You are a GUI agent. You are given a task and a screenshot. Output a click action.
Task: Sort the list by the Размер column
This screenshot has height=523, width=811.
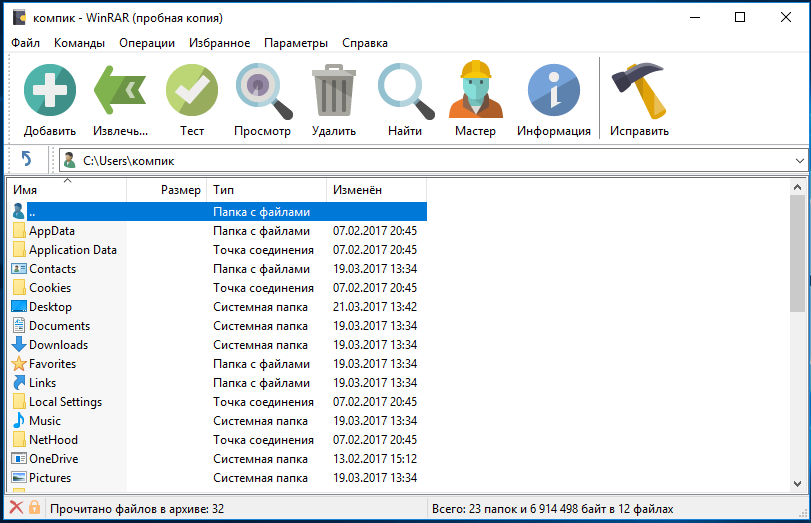coord(167,190)
